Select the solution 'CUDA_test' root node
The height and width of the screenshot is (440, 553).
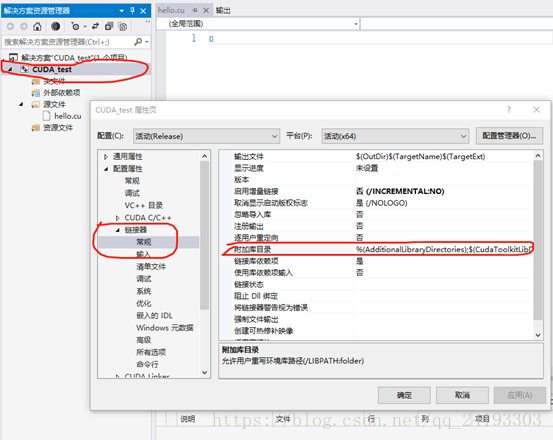(x=74, y=57)
